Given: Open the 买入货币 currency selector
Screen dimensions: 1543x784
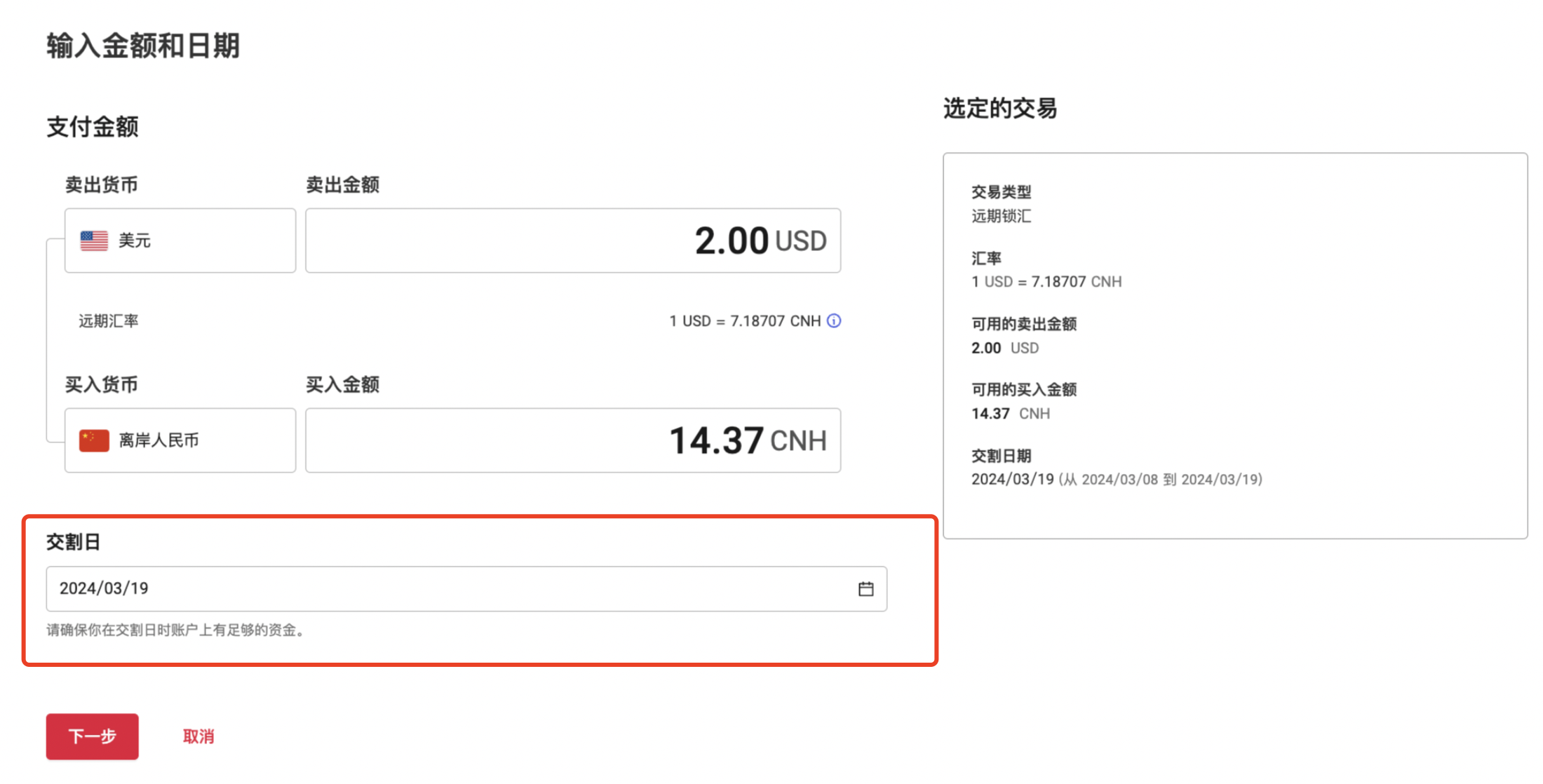Looking at the screenshot, I should (x=180, y=440).
